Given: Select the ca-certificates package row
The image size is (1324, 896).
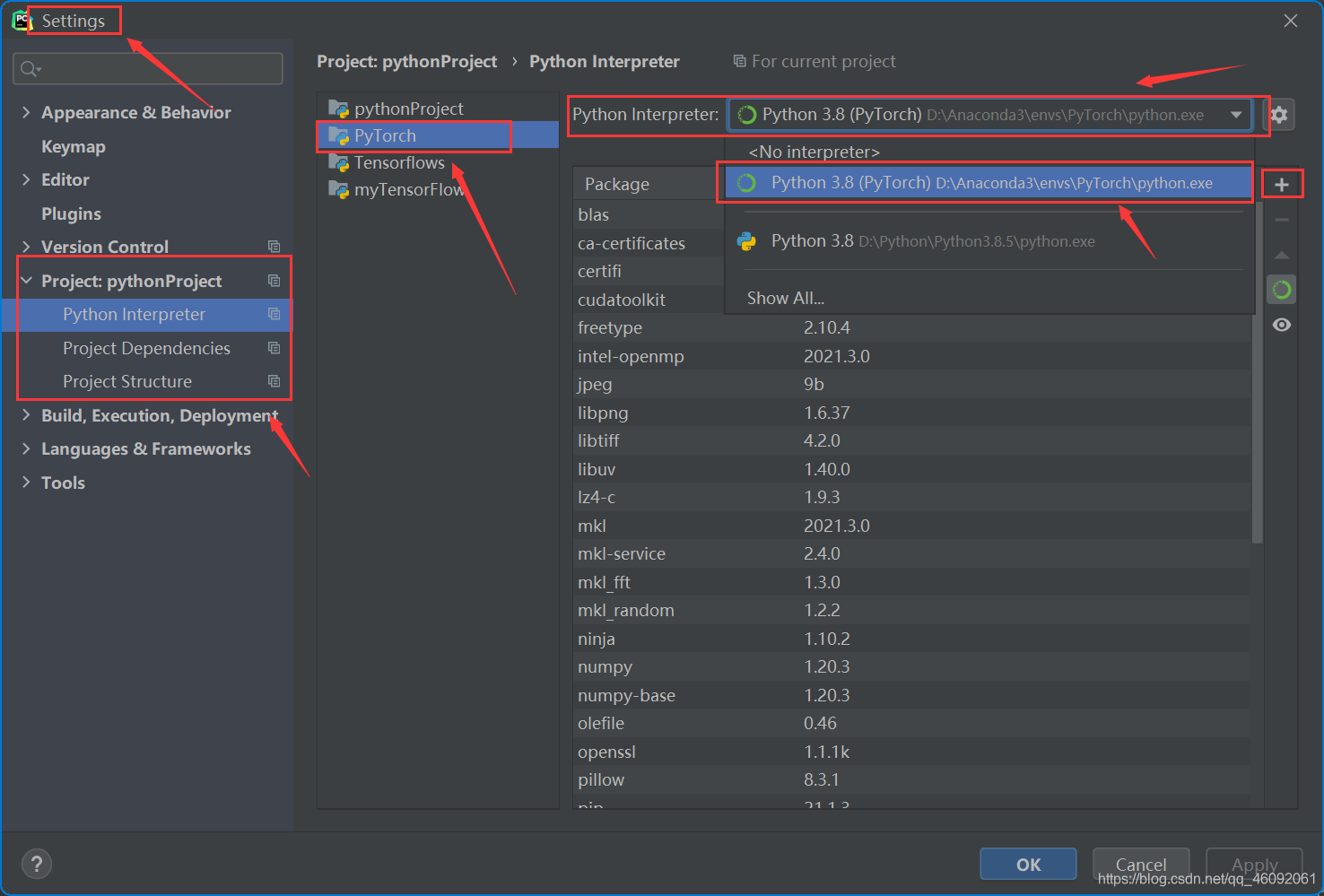Looking at the screenshot, I should (649, 243).
